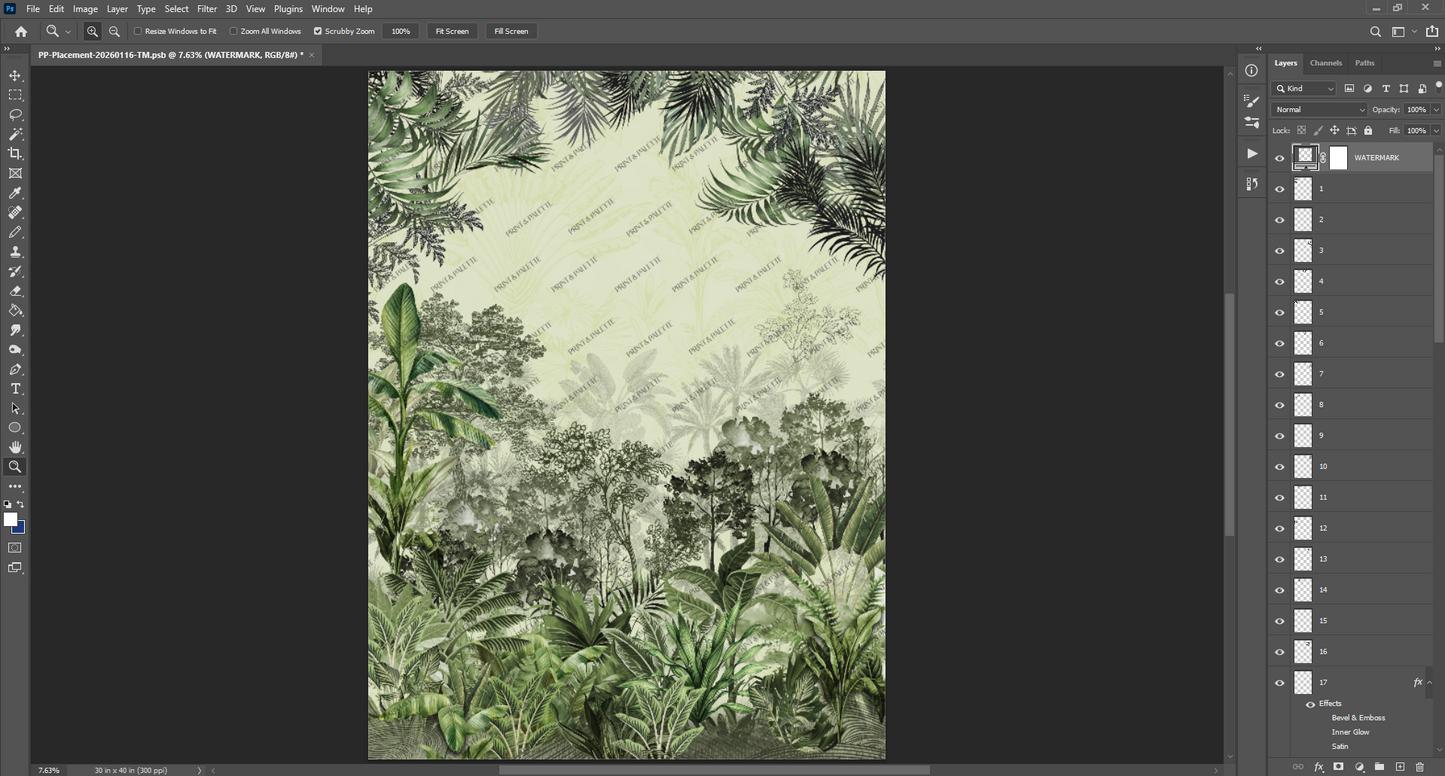Screen dimensions: 1445x776
Task: Hide layer 5 with its eye icon
Action: (1280, 312)
